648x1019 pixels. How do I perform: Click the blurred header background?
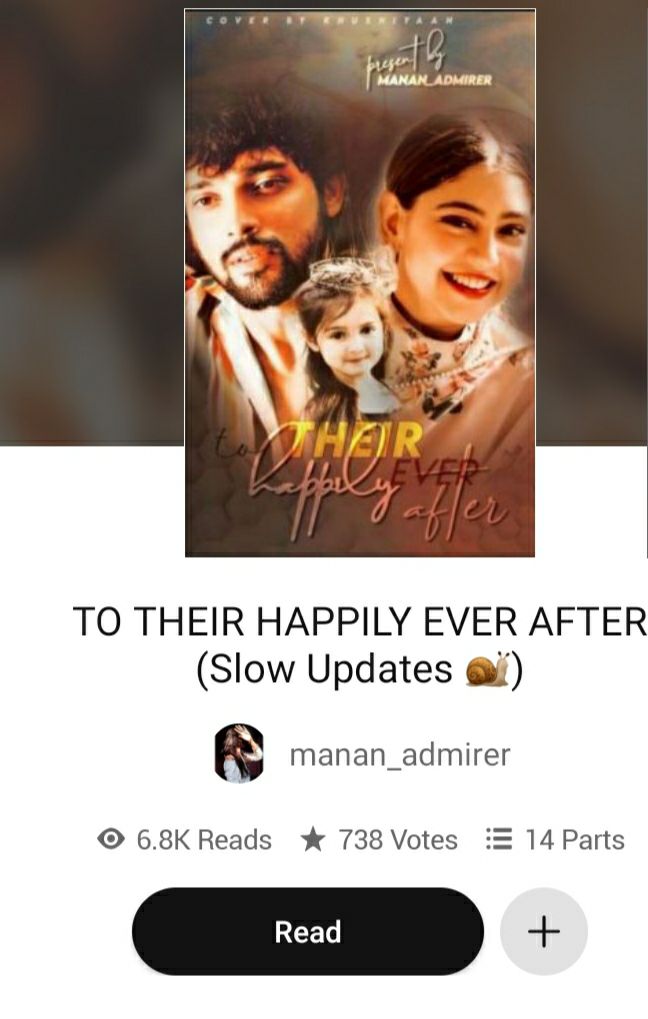point(91,221)
